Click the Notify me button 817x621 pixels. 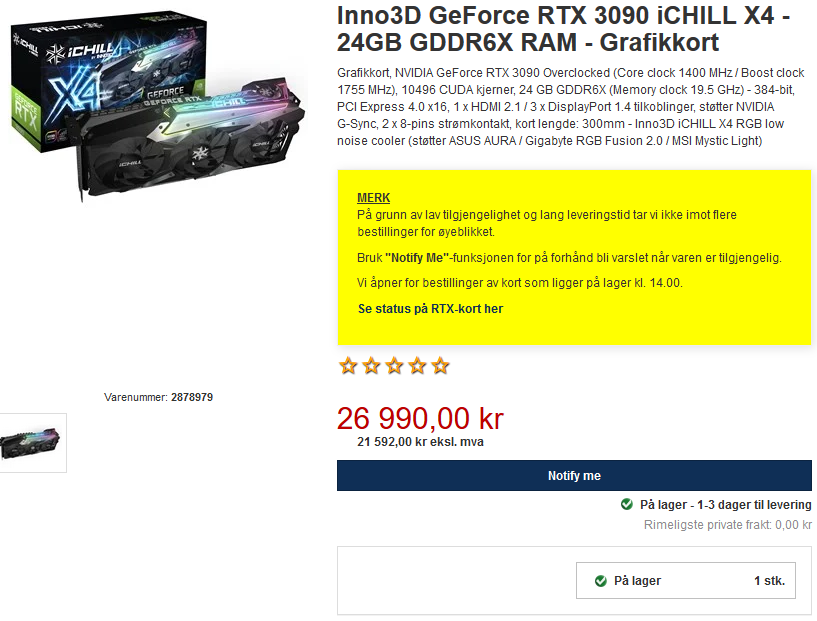point(574,476)
